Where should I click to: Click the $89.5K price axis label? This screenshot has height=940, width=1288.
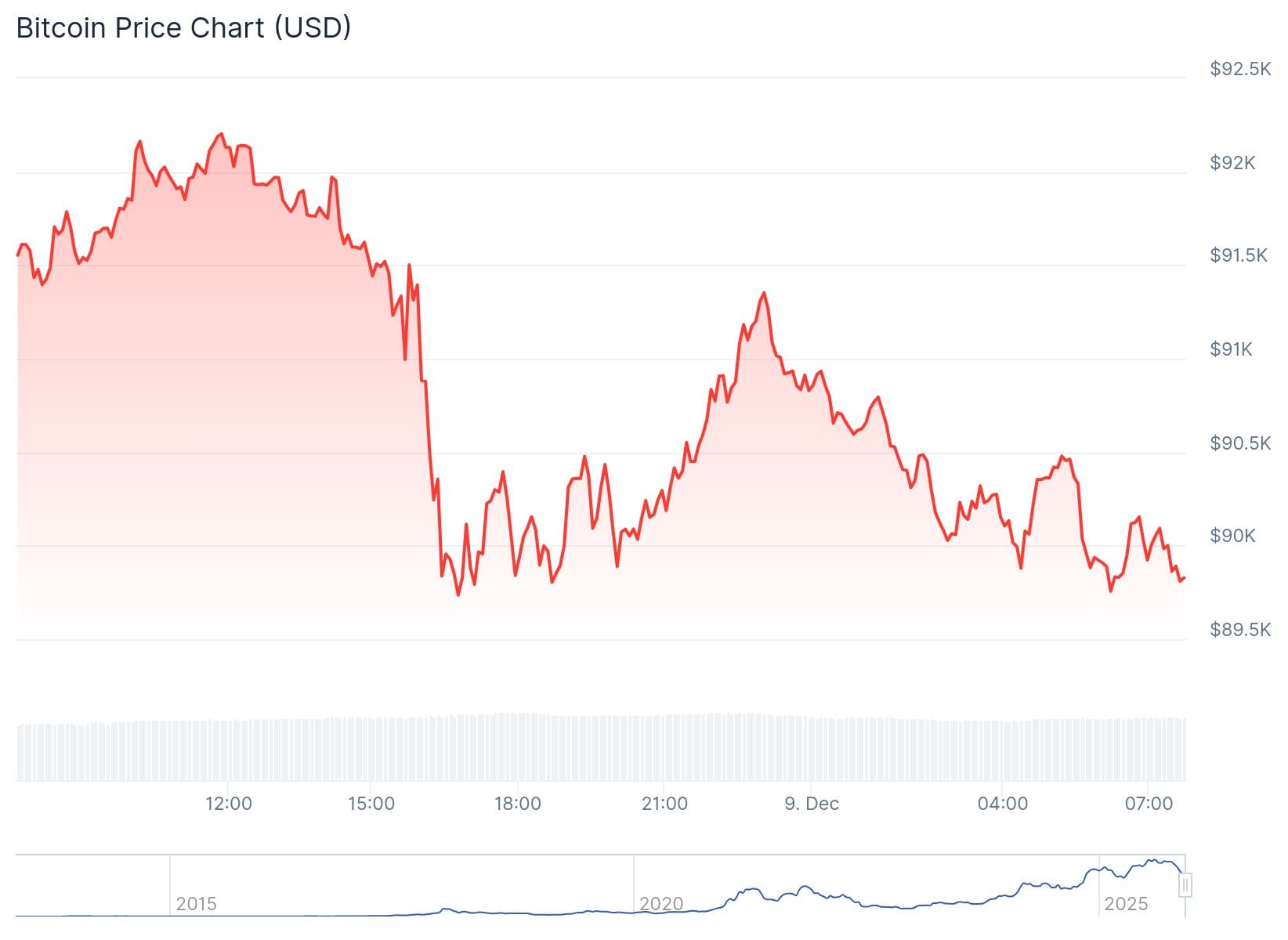click(x=1240, y=630)
